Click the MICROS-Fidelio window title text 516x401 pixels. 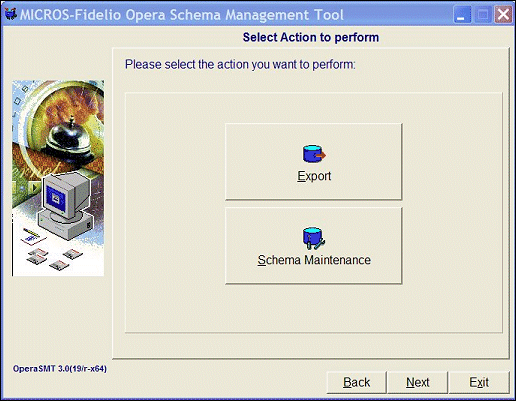[x=182, y=15]
